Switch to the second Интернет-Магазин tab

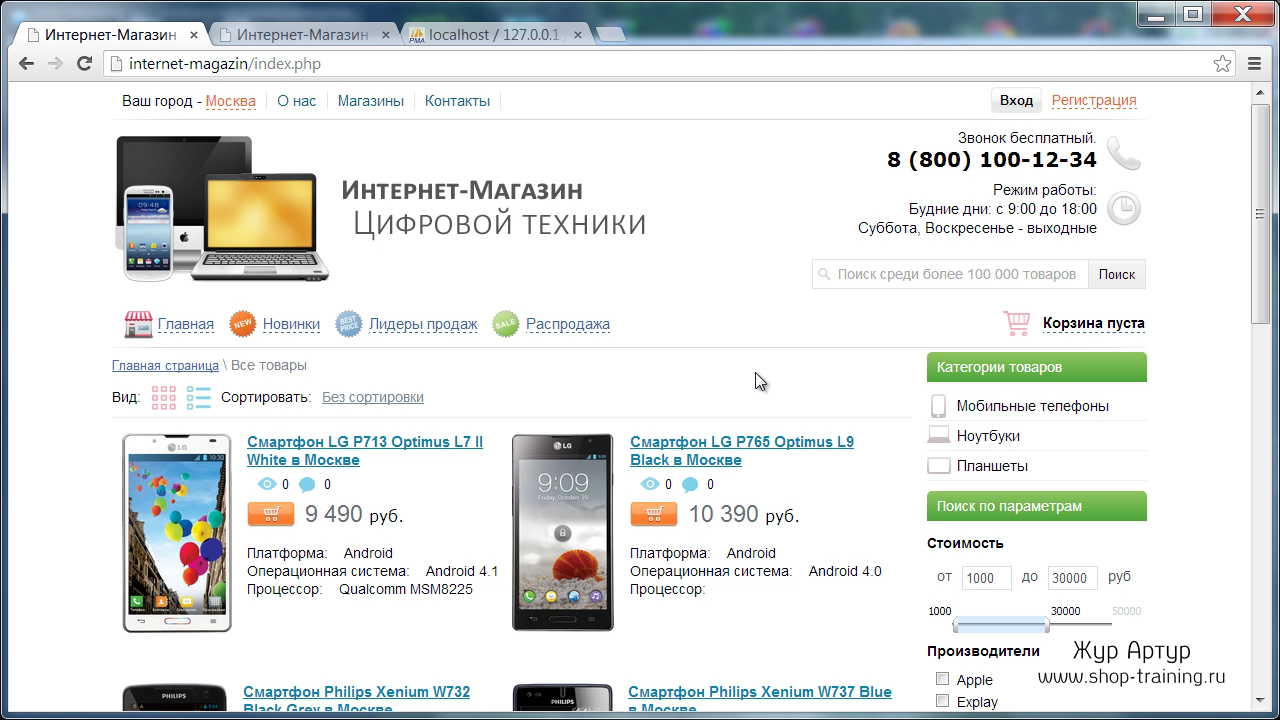click(302, 34)
